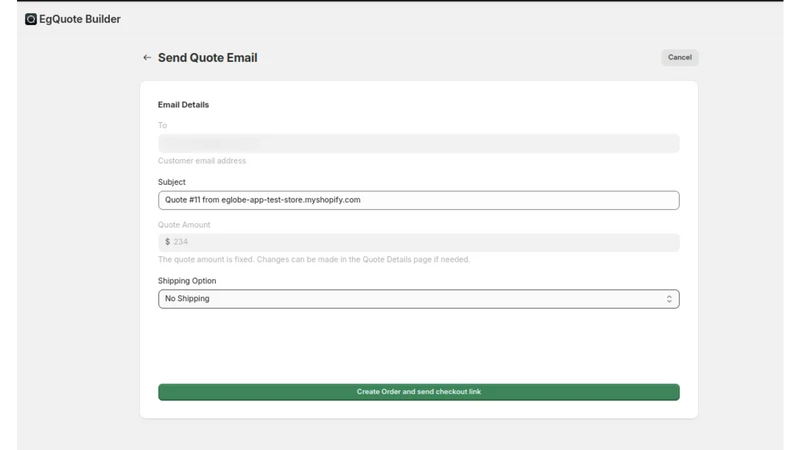Open the Shipping Option dropdown

pyautogui.click(x=418, y=299)
